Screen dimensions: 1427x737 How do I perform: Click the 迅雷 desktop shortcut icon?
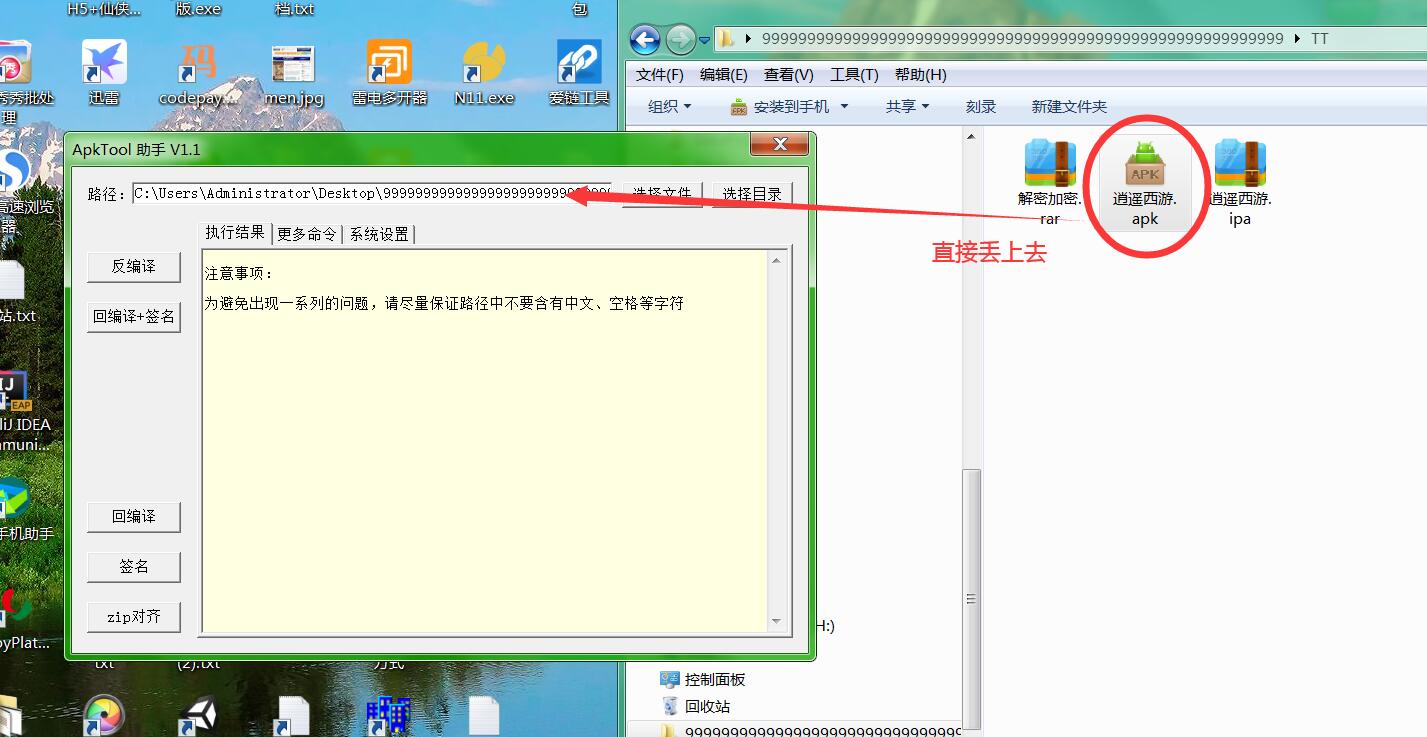pos(104,64)
